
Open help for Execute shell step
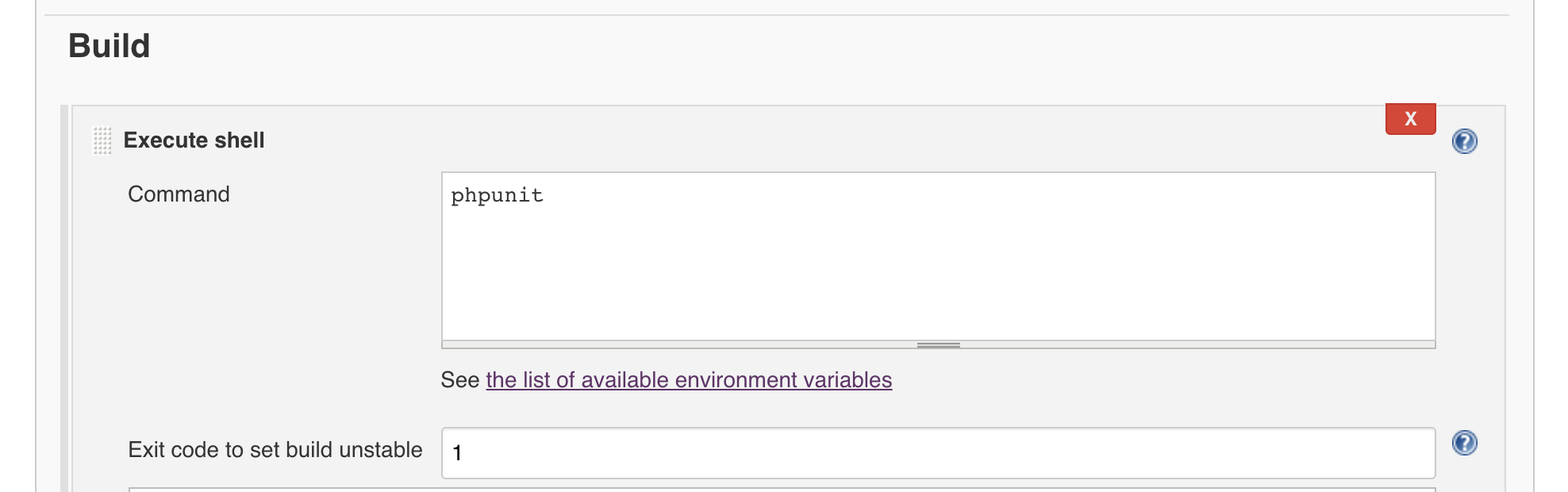1464,141
